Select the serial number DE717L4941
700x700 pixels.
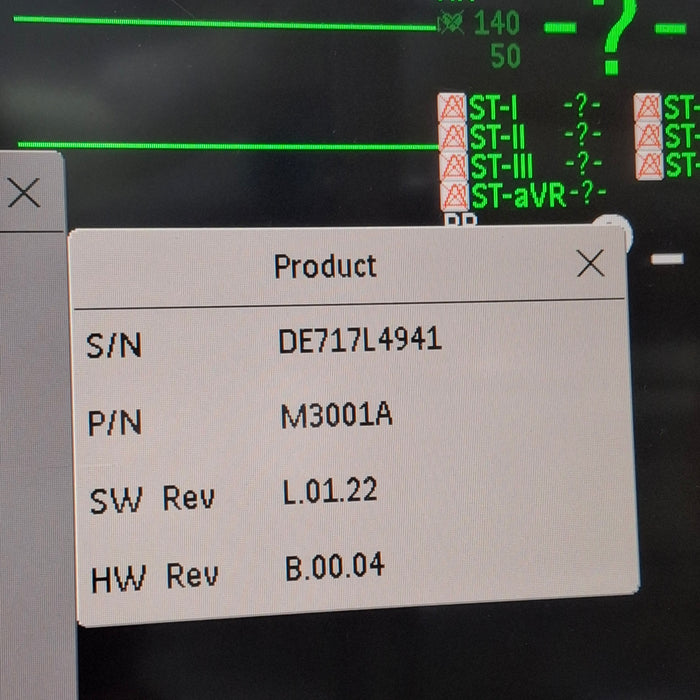[360, 340]
